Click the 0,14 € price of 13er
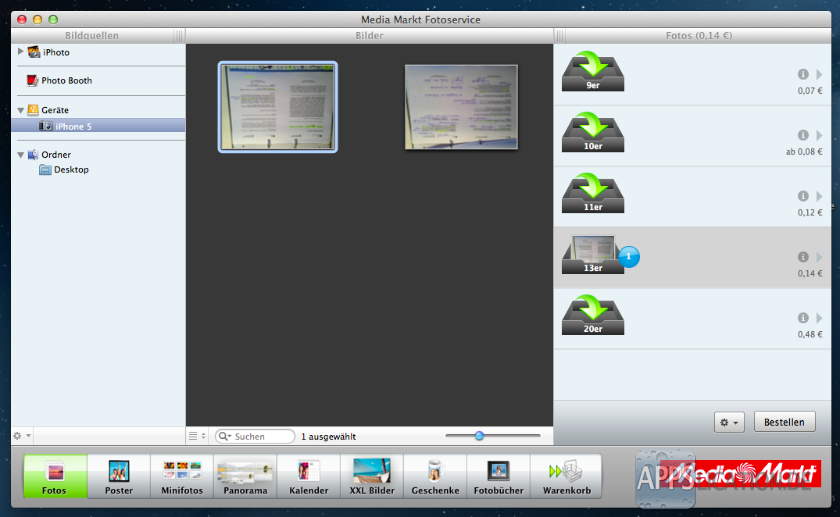The image size is (840, 517). click(809, 273)
